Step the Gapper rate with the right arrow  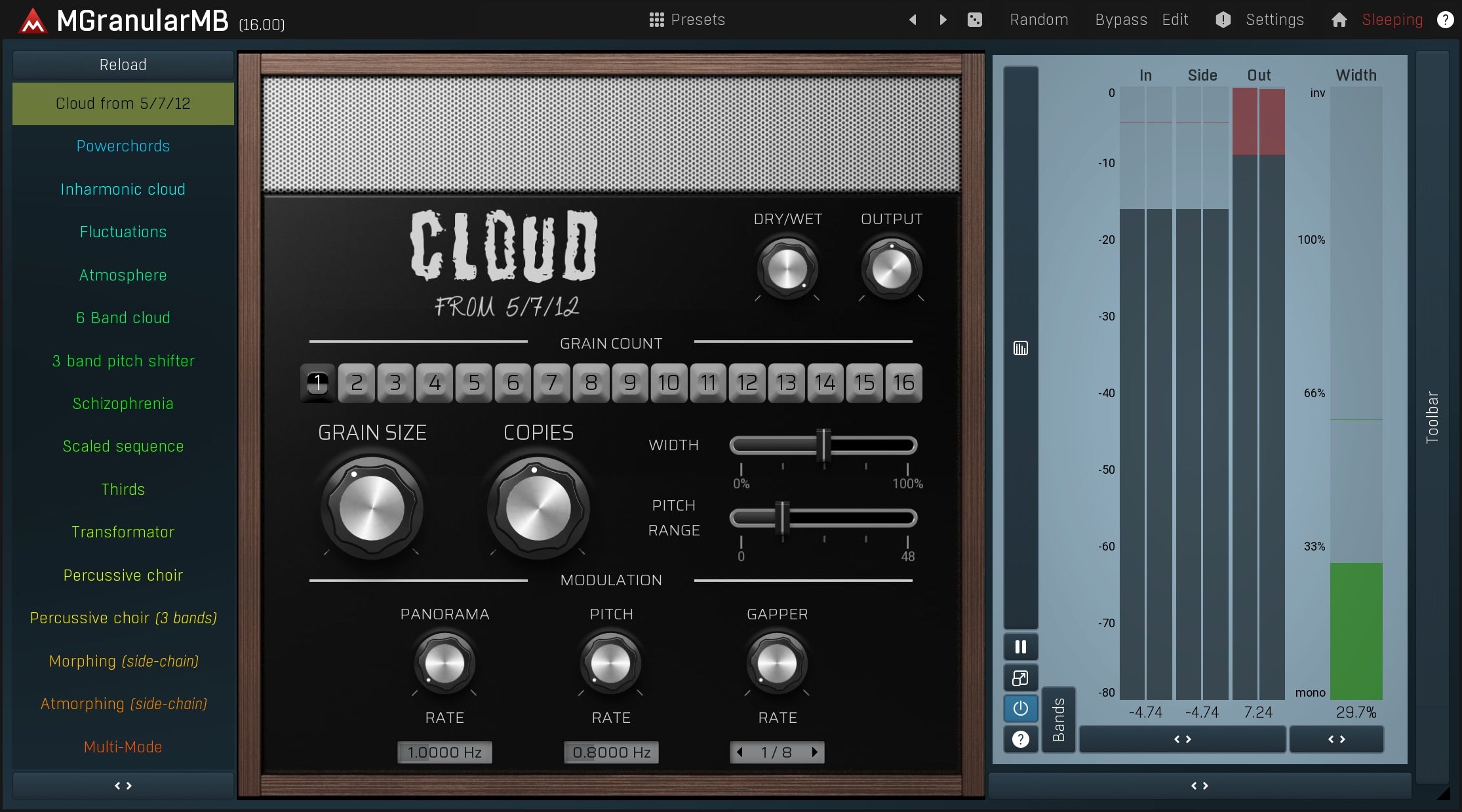815,752
